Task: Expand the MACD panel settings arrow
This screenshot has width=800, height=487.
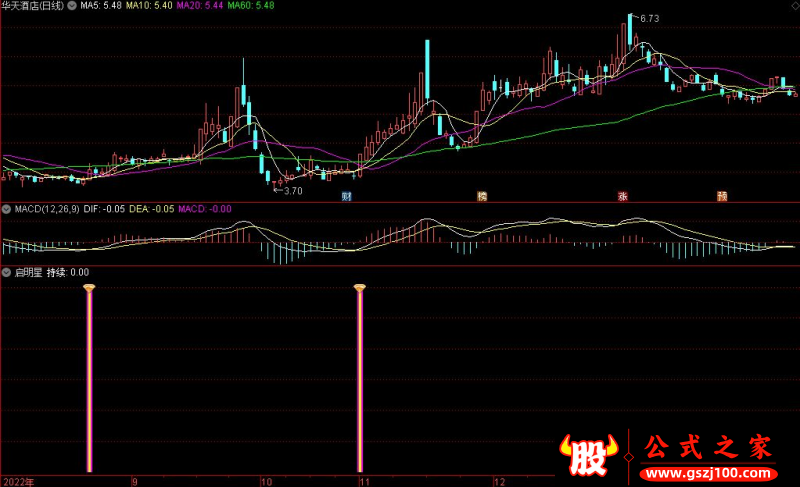Action: [7, 209]
